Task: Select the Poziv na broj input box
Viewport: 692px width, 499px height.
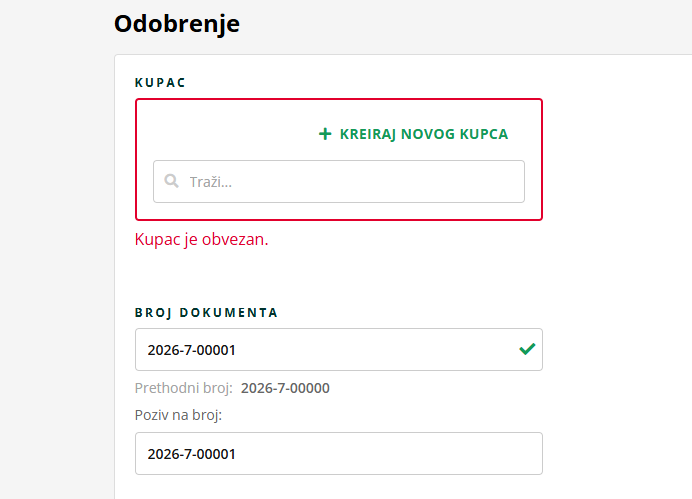Action: pyautogui.click(x=338, y=454)
